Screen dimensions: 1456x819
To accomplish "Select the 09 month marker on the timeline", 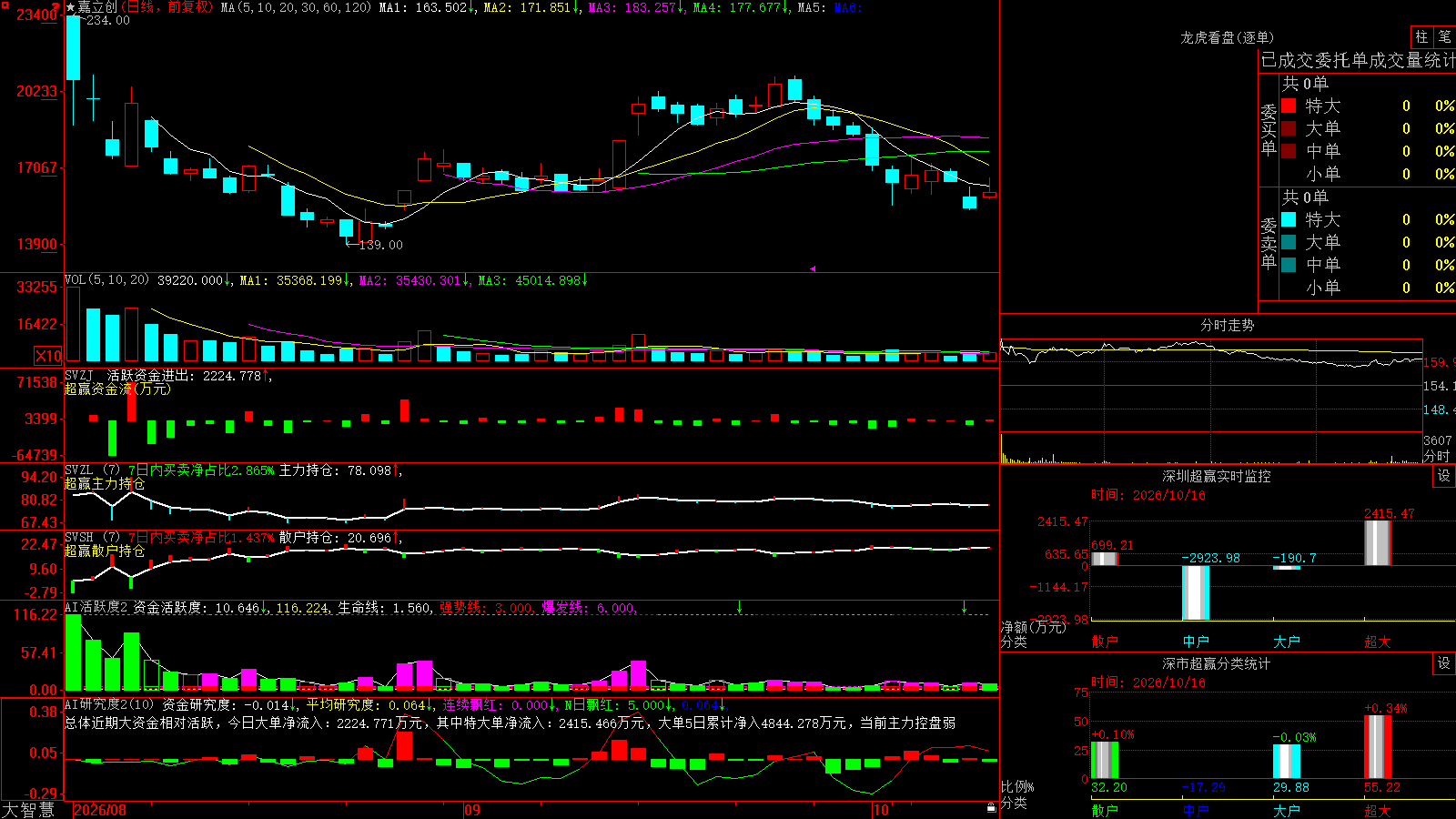I will coord(472,810).
